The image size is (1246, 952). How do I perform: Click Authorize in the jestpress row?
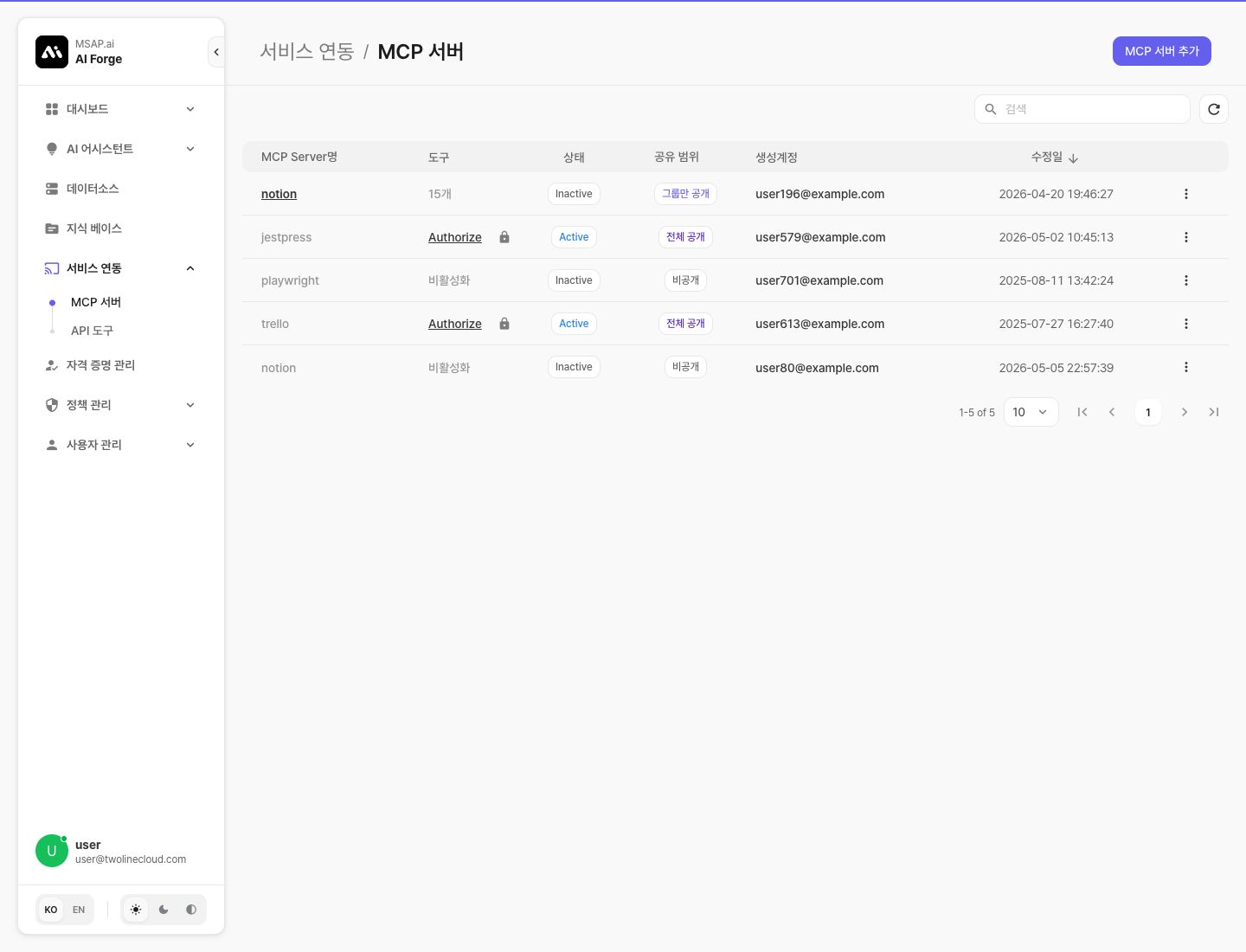(x=455, y=237)
